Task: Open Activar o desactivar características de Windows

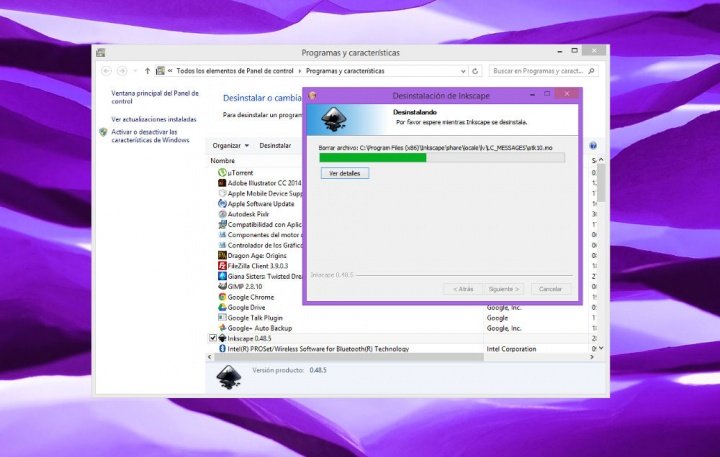Action: (x=150, y=136)
